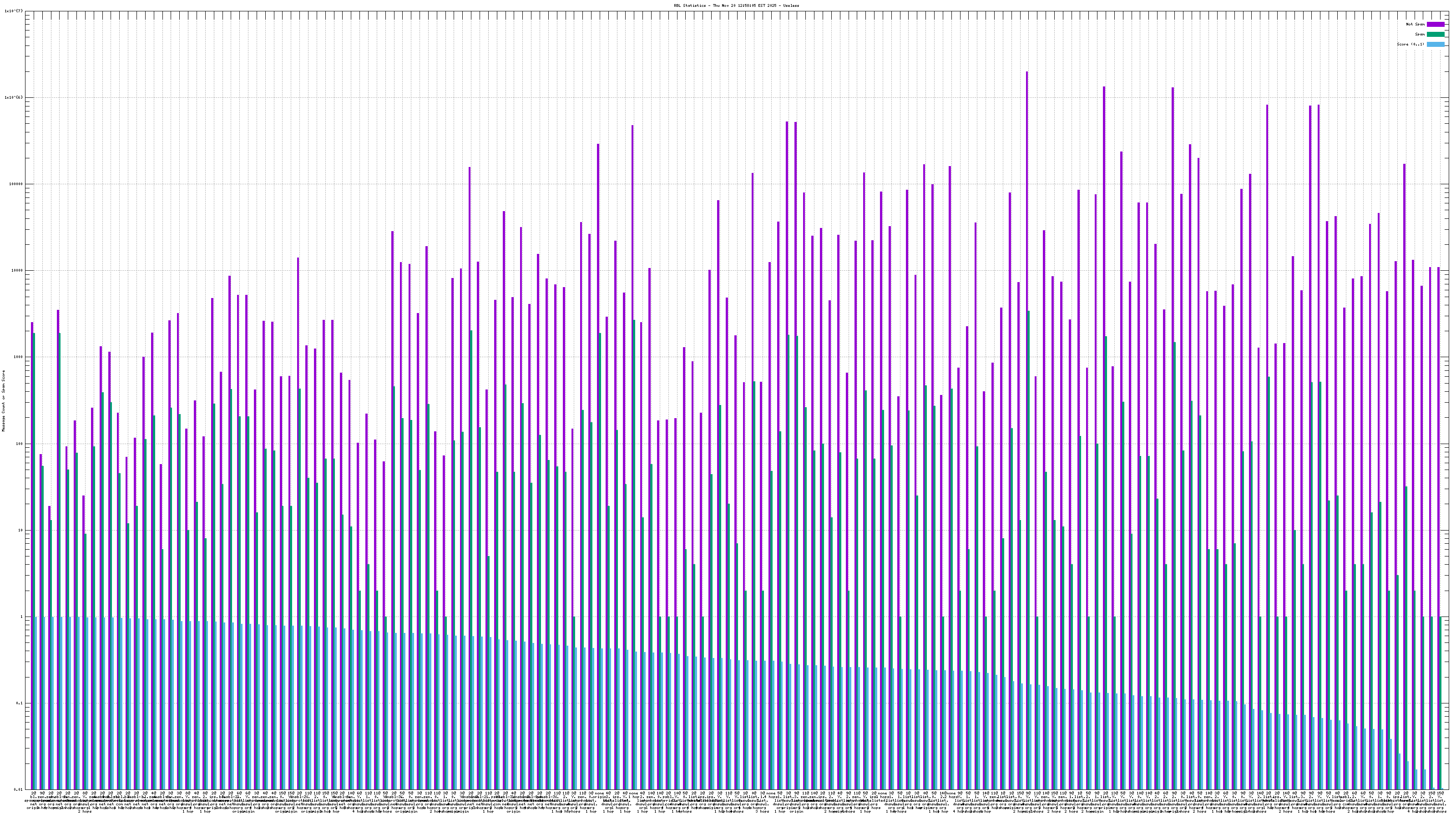Click the 100000 y-axis tick label
This screenshot has width=1456, height=819.
click(x=16, y=184)
